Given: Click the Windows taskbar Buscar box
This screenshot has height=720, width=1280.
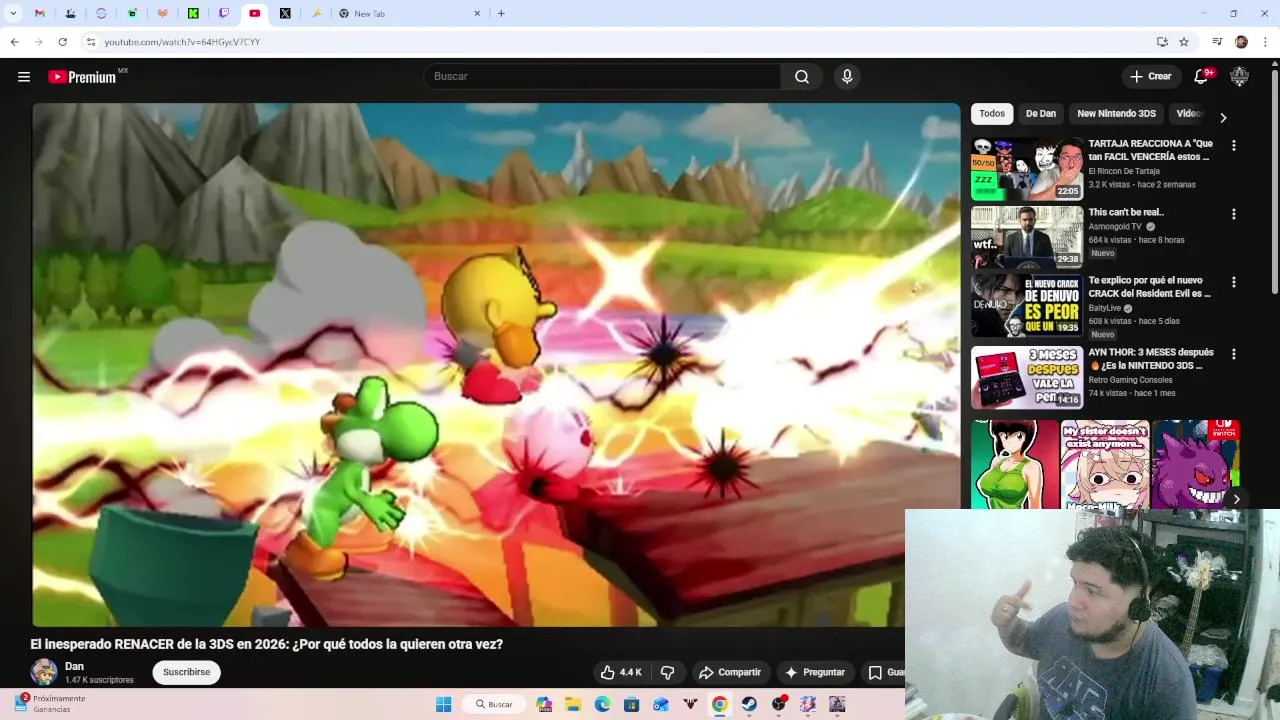Looking at the screenshot, I should click(494, 704).
